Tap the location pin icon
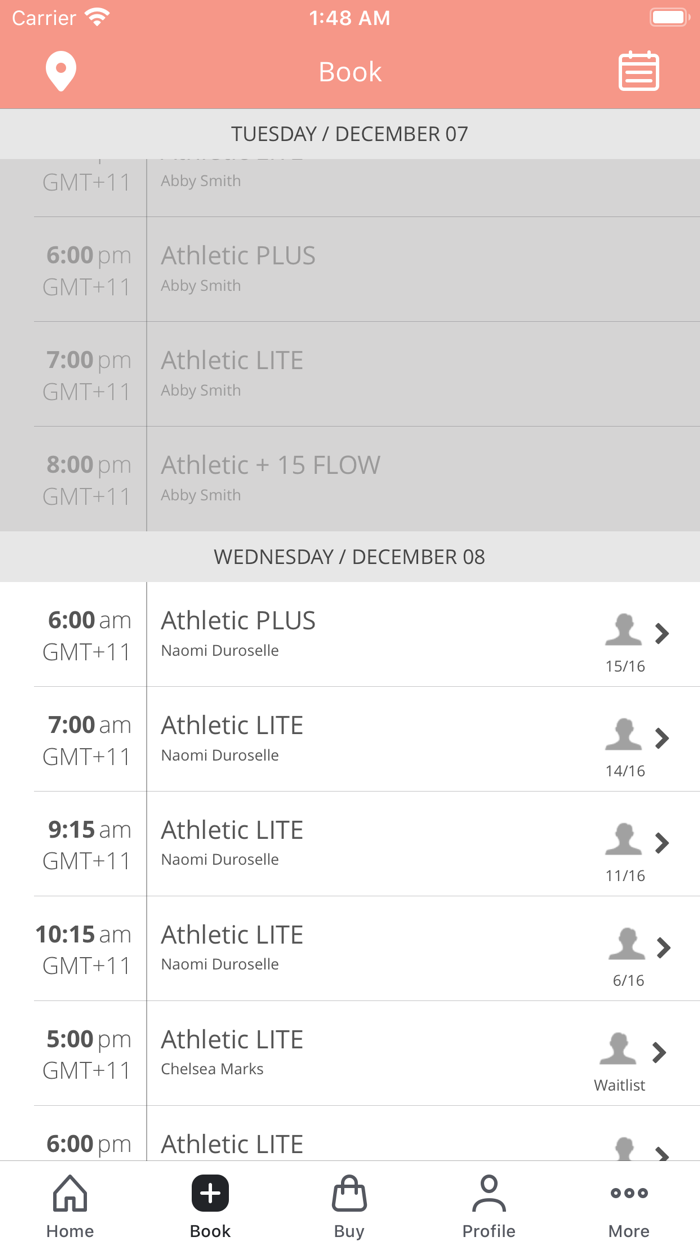This screenshot has width=700, height=1244. click(61, 72)
